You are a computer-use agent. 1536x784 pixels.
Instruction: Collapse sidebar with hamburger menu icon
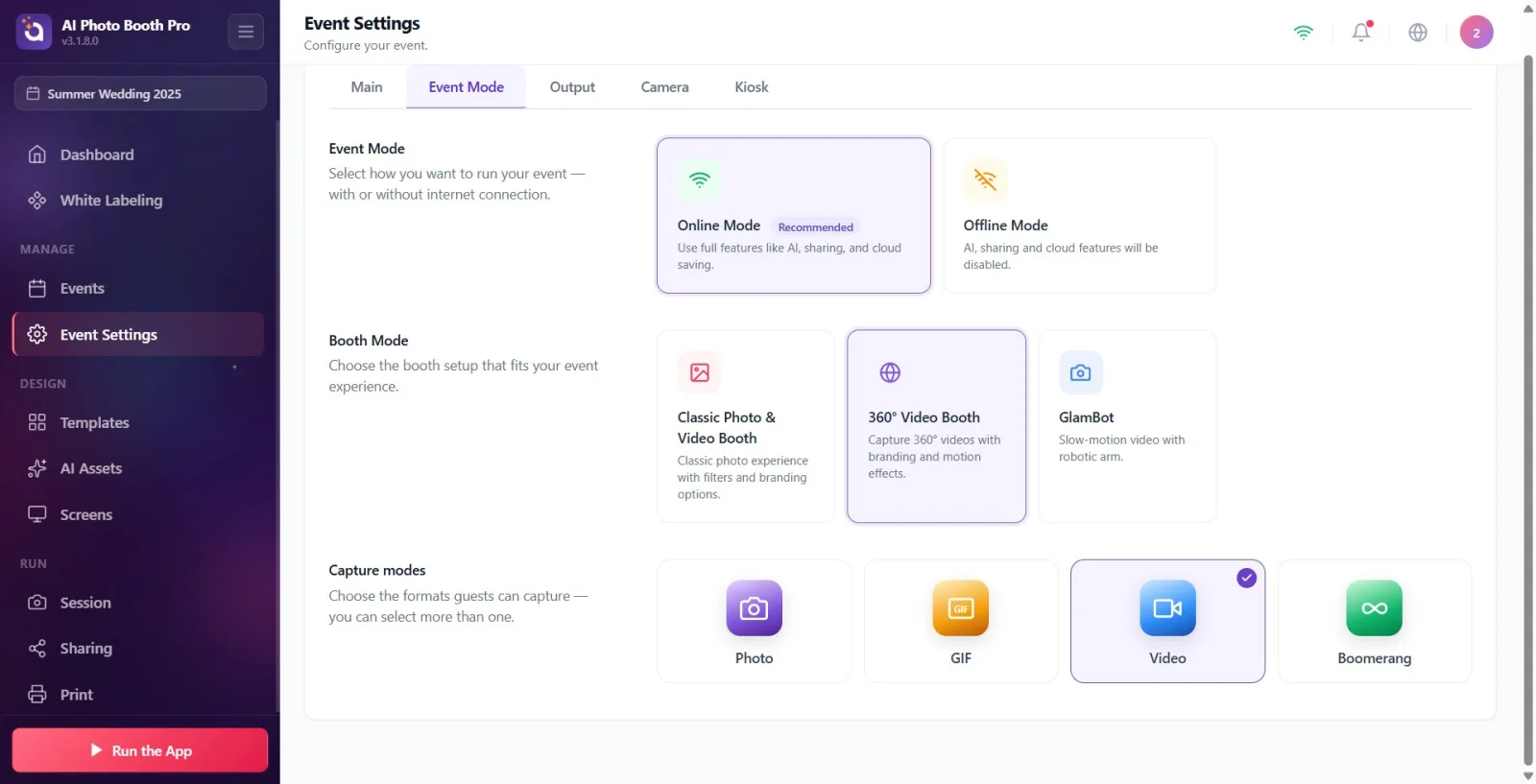[x=246, y=32]
